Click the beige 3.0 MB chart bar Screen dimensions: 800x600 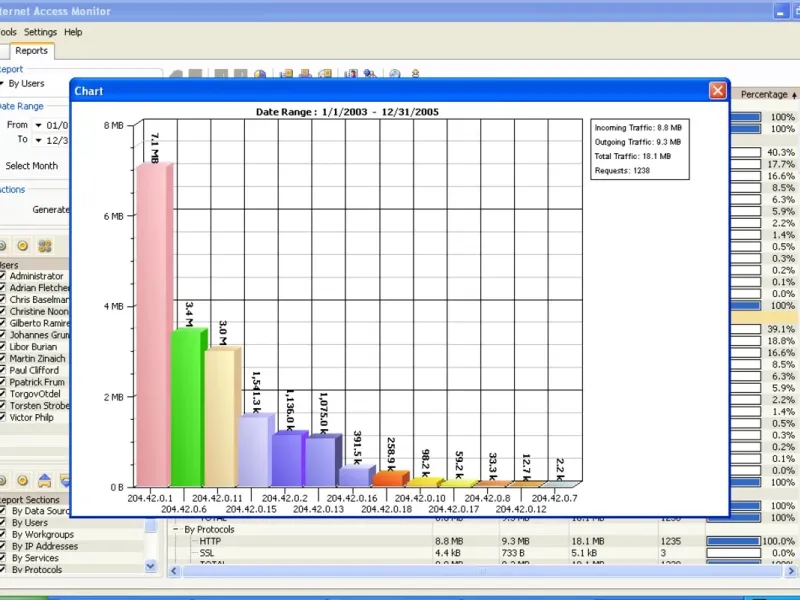click(x=221, y=417)
